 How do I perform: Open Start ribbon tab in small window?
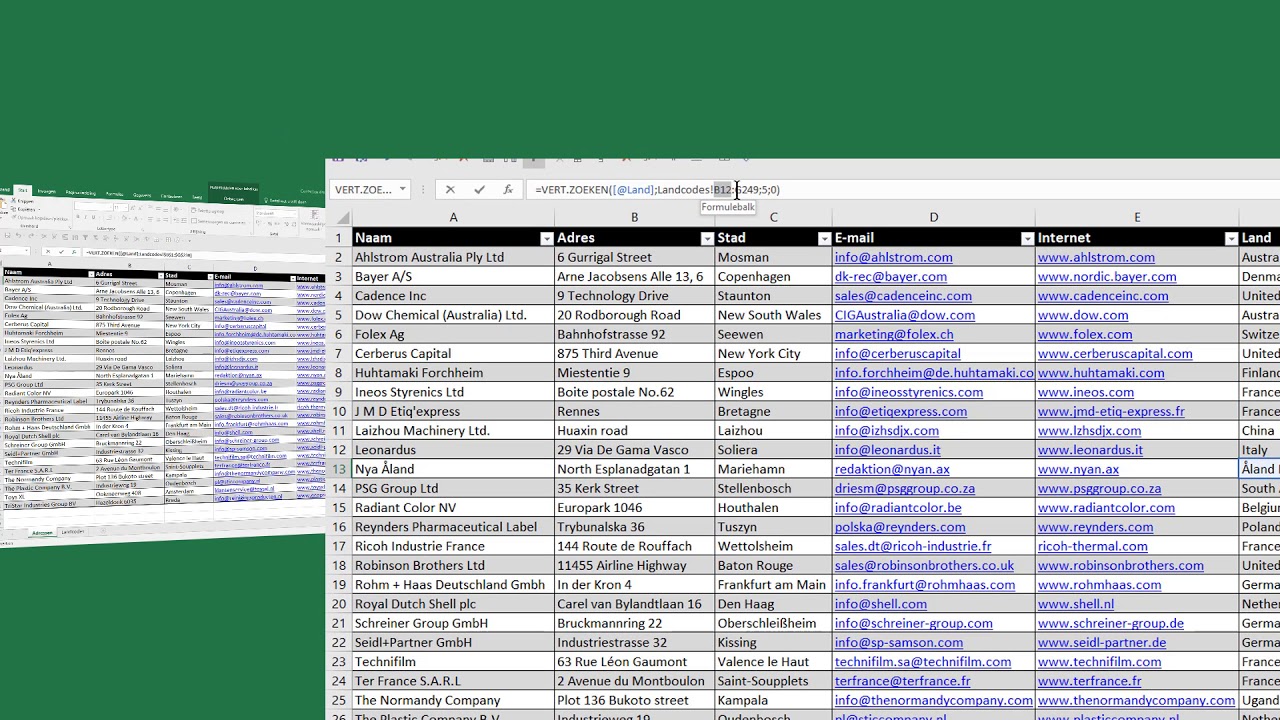coord(22,190)
